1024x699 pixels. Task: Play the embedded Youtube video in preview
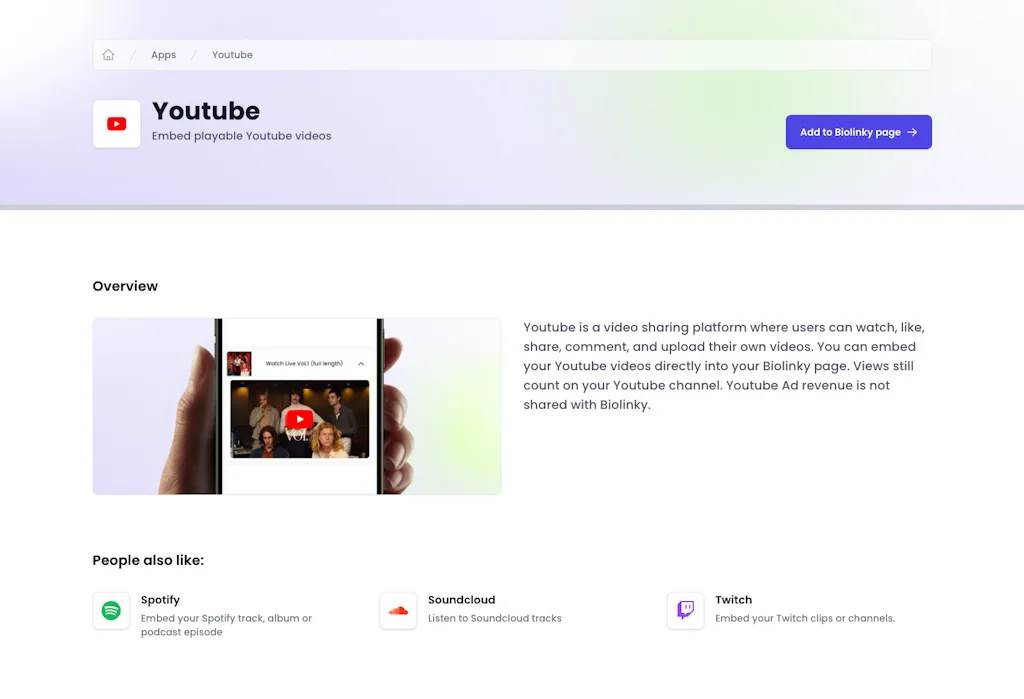[300, 419]
